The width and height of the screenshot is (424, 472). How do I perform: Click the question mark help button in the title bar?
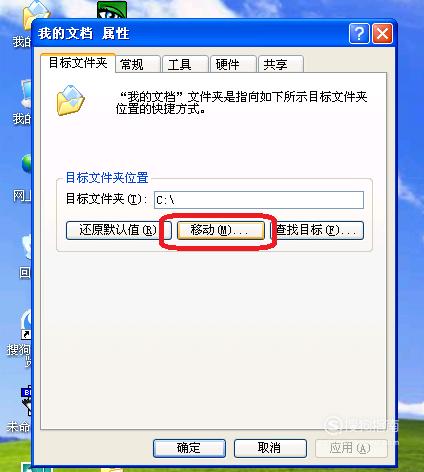(359, 33)
